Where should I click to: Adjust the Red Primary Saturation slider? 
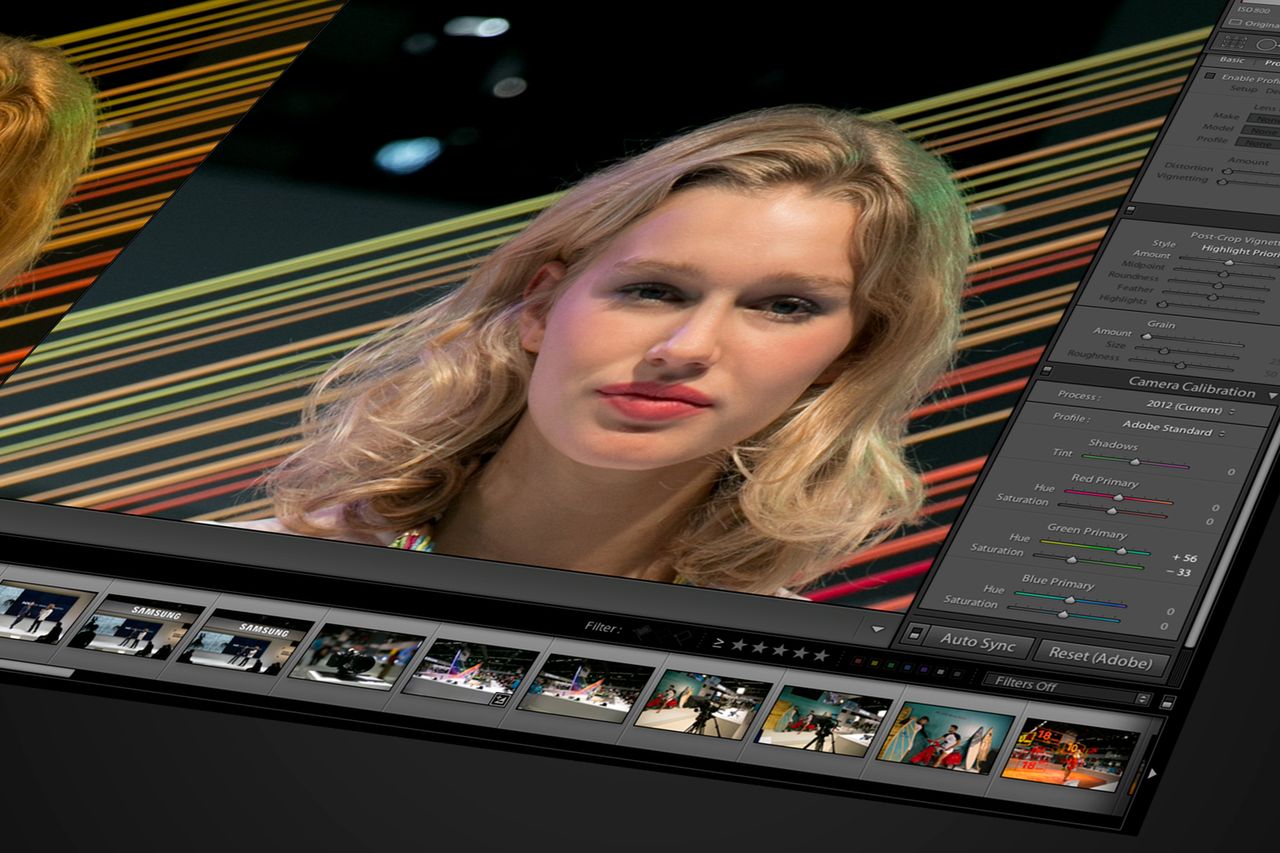pos(1112,510)
